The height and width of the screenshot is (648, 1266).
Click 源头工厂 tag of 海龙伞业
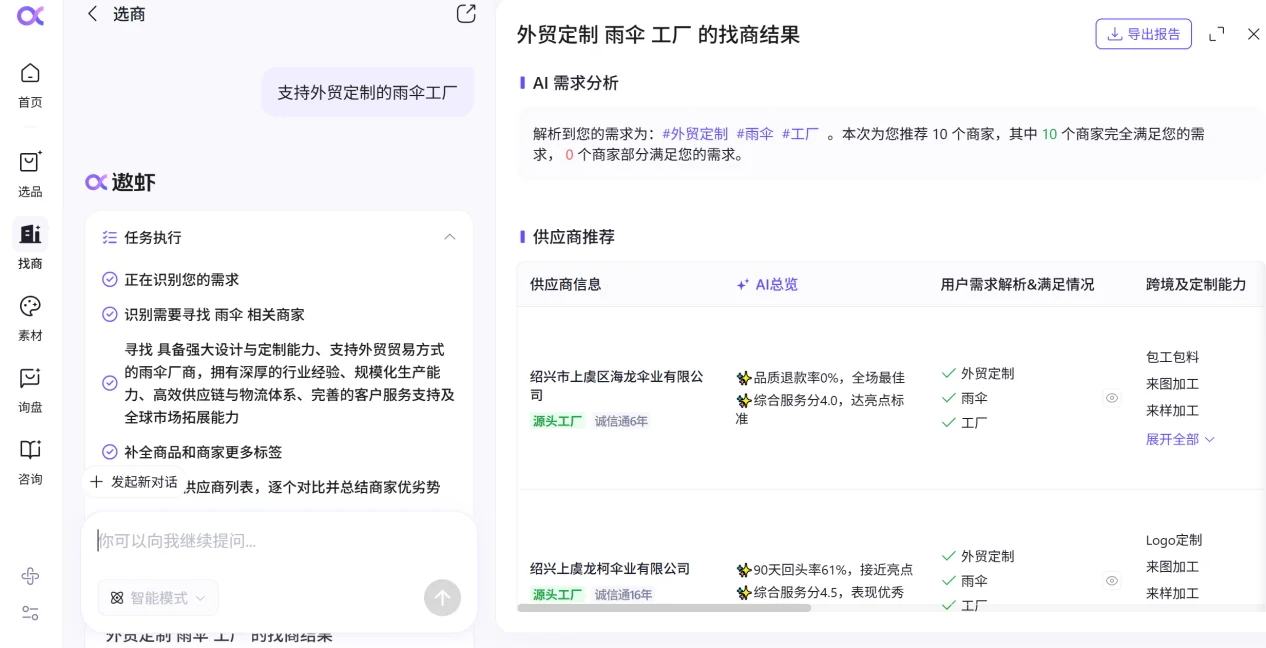pos(557,421)
